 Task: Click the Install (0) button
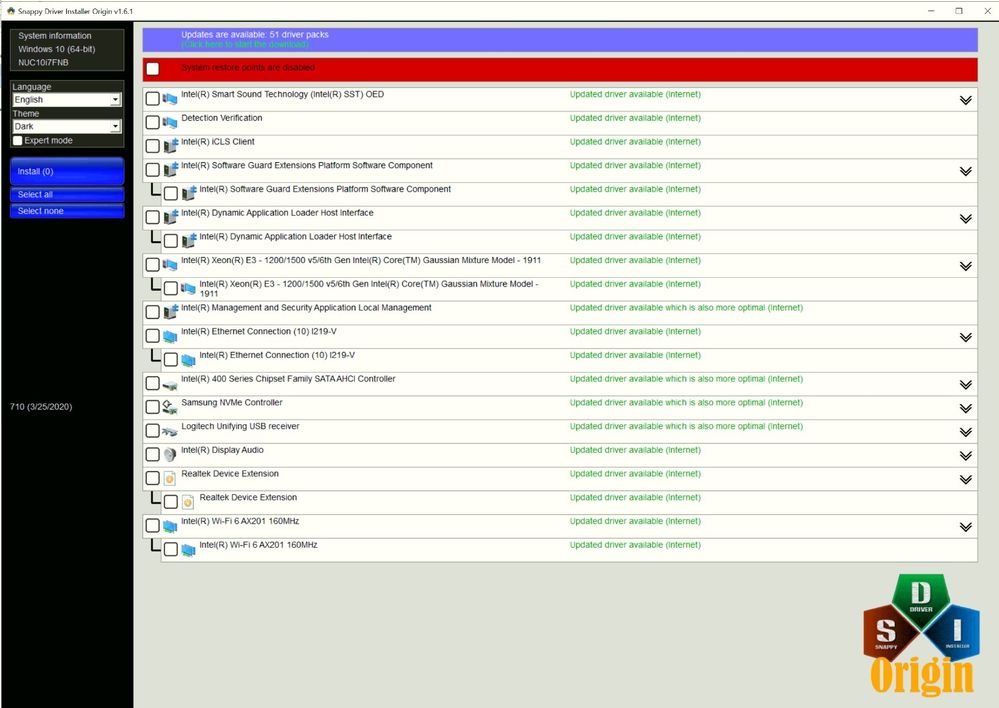67,171
